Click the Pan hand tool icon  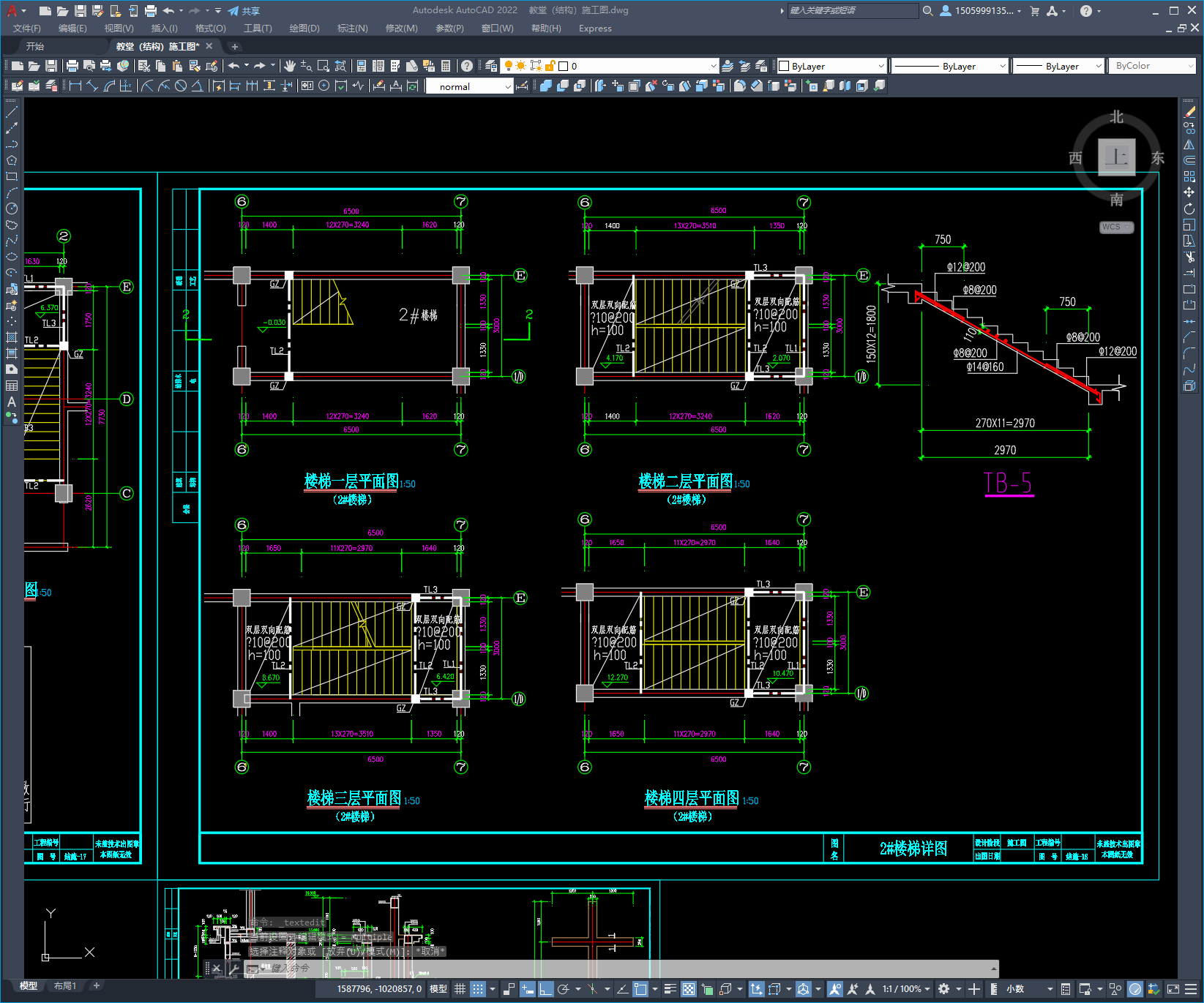coord(290,66)
